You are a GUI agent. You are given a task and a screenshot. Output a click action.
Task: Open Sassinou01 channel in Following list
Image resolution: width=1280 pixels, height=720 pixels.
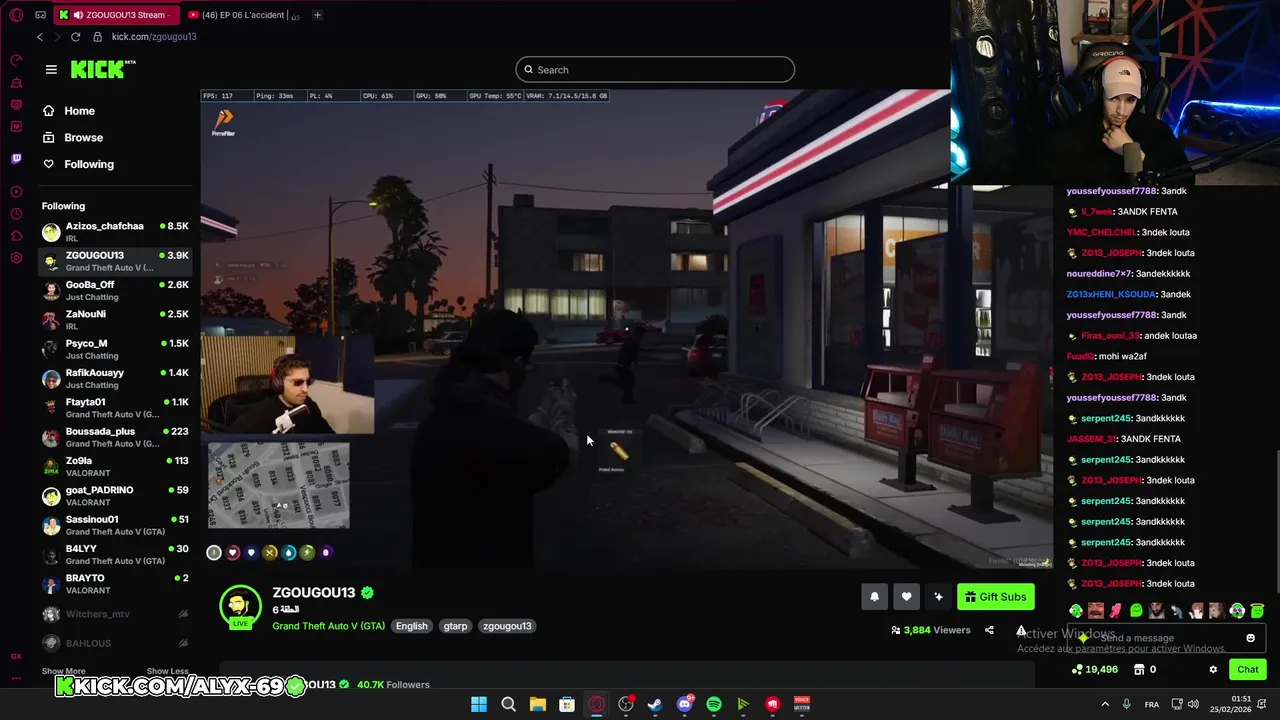(x=115, y=525)
